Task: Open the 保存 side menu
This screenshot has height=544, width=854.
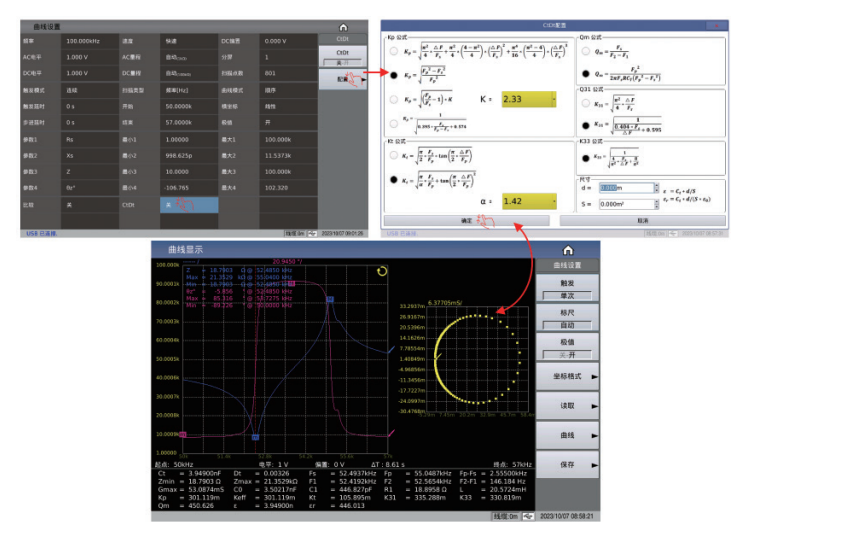Action: 567,464
